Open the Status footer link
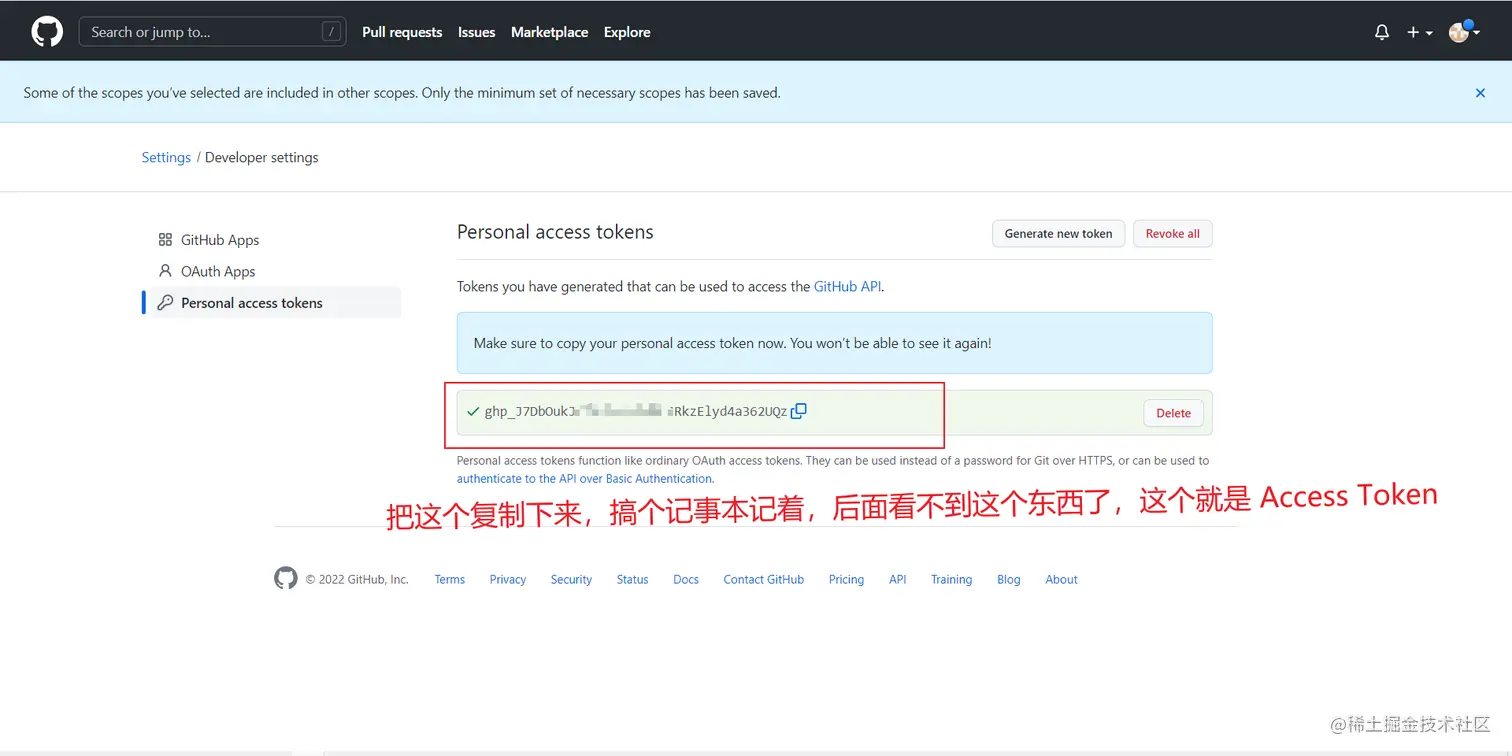The height and width of the screenshot is (756, 1512). tap(633, 579)
